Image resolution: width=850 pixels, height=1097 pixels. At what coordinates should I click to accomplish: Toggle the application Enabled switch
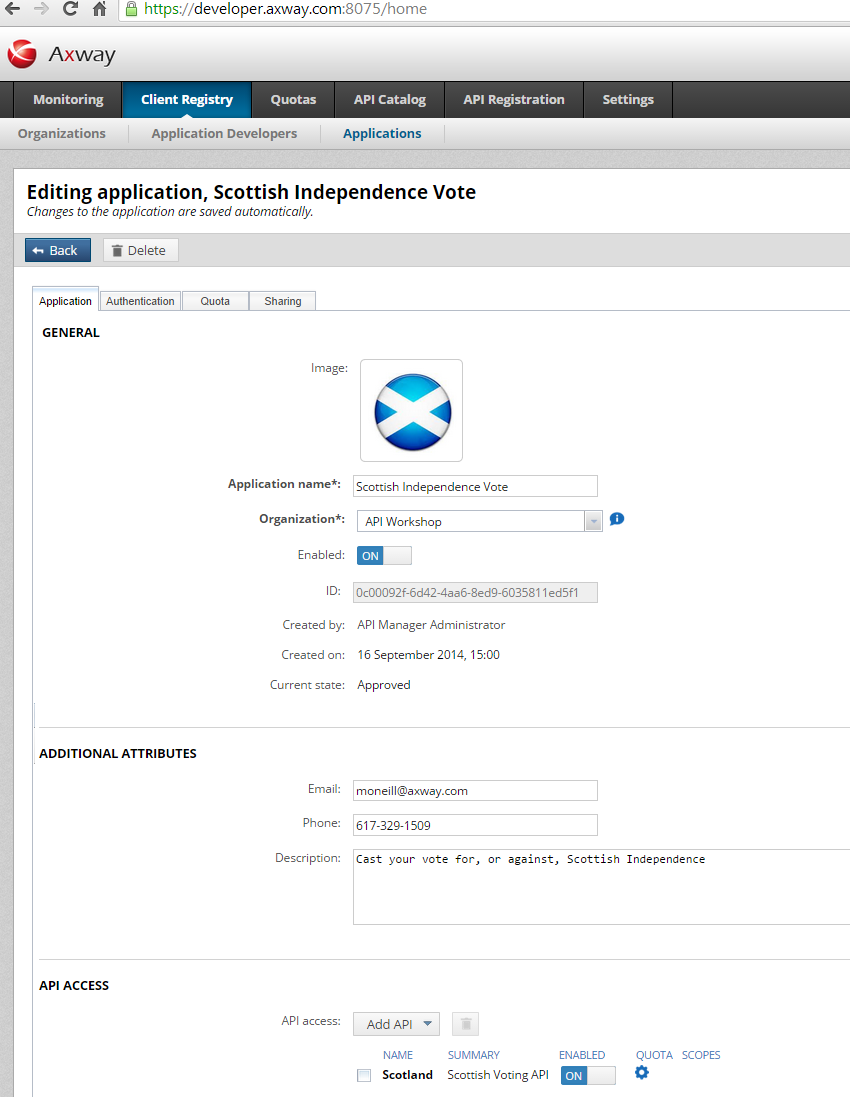click(x=384, y=555)
